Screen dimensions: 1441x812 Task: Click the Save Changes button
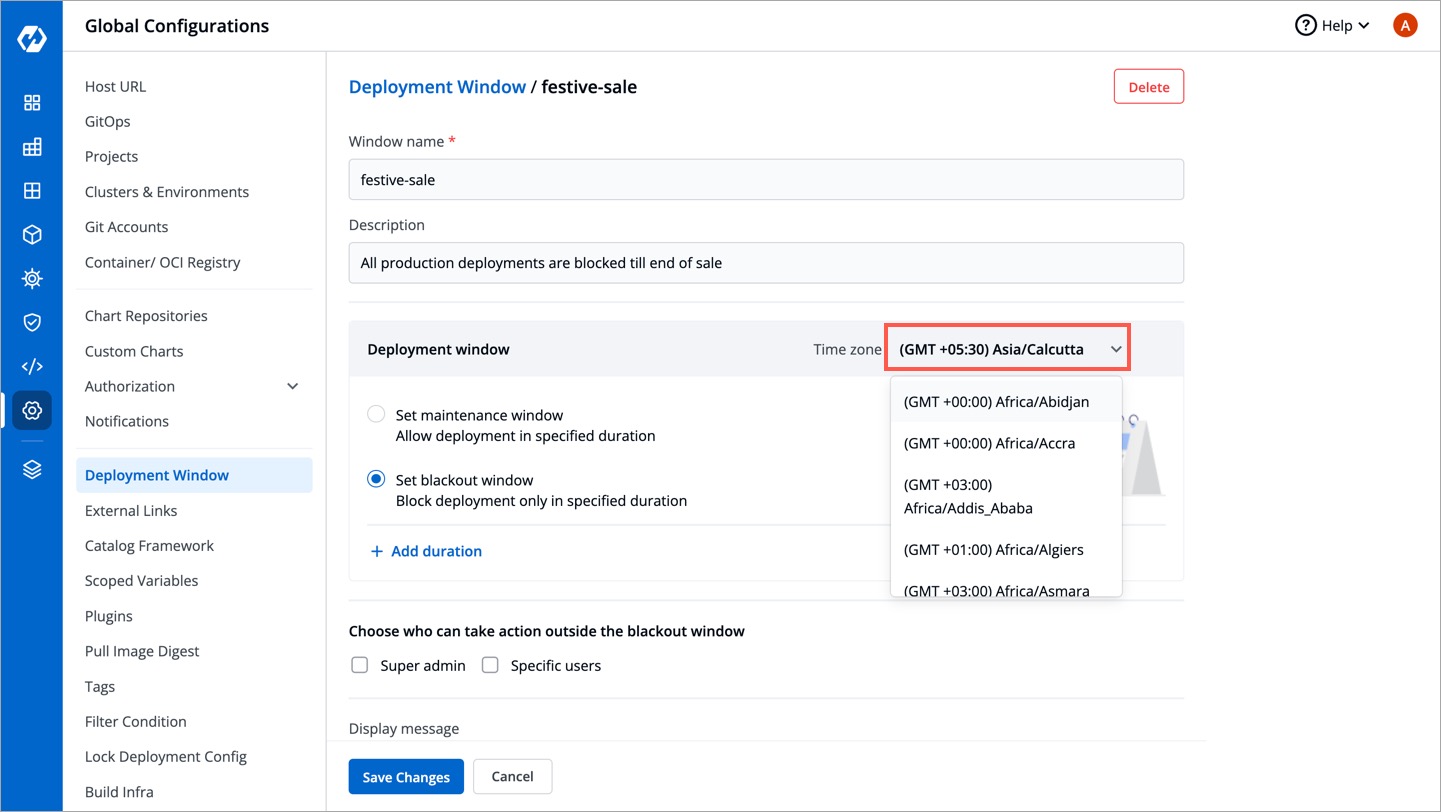click(405, 776)
